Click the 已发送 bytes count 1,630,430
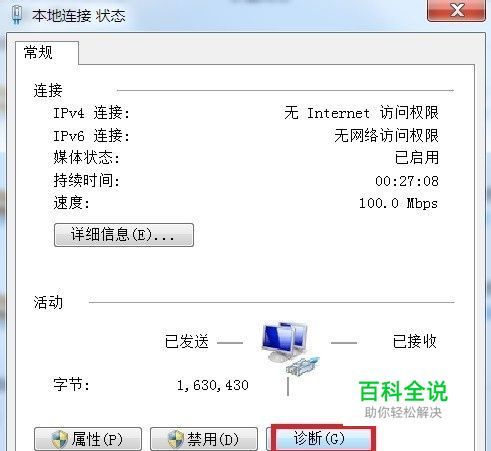The image size is (491, 451). pos(213,385)
